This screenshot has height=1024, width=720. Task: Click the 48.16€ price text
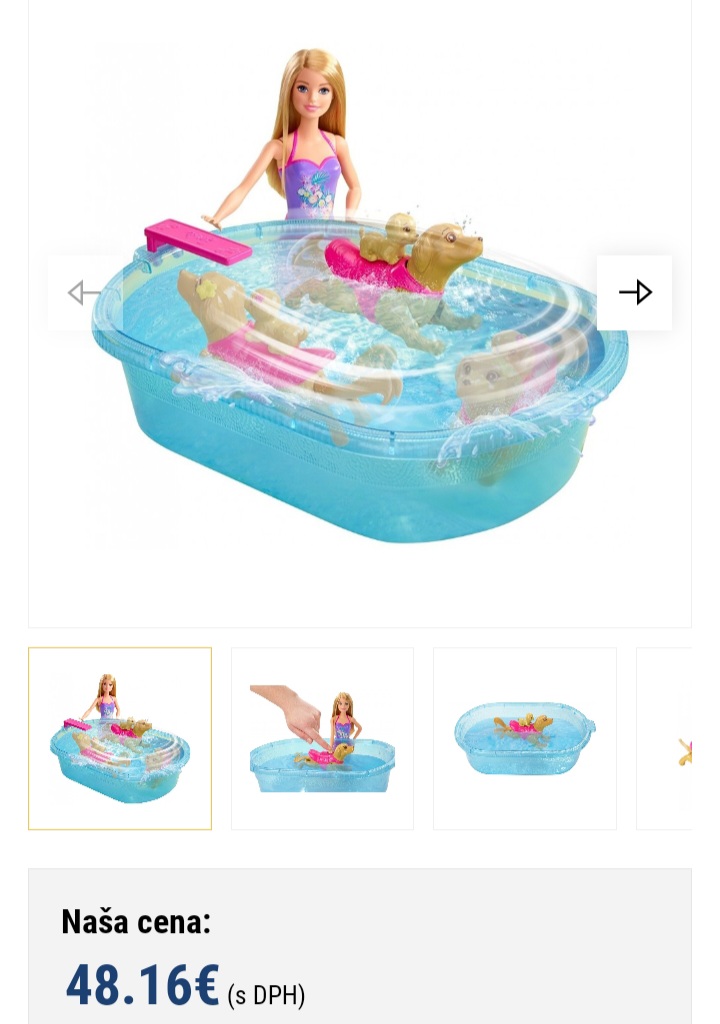142,985
